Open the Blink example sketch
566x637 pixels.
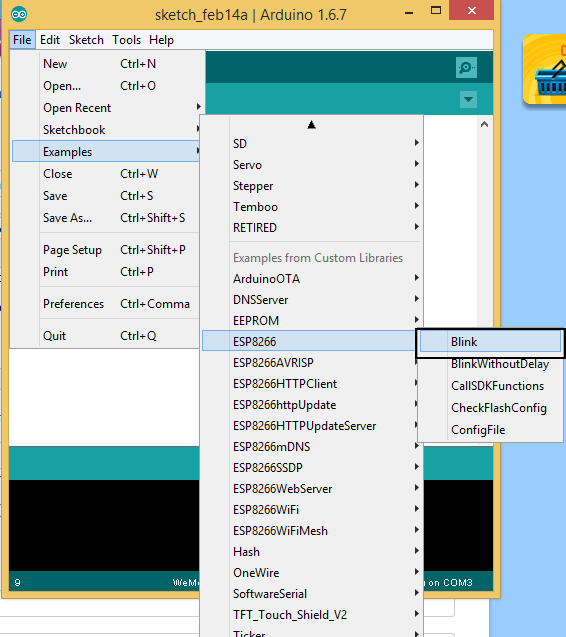tap(490, 342)
